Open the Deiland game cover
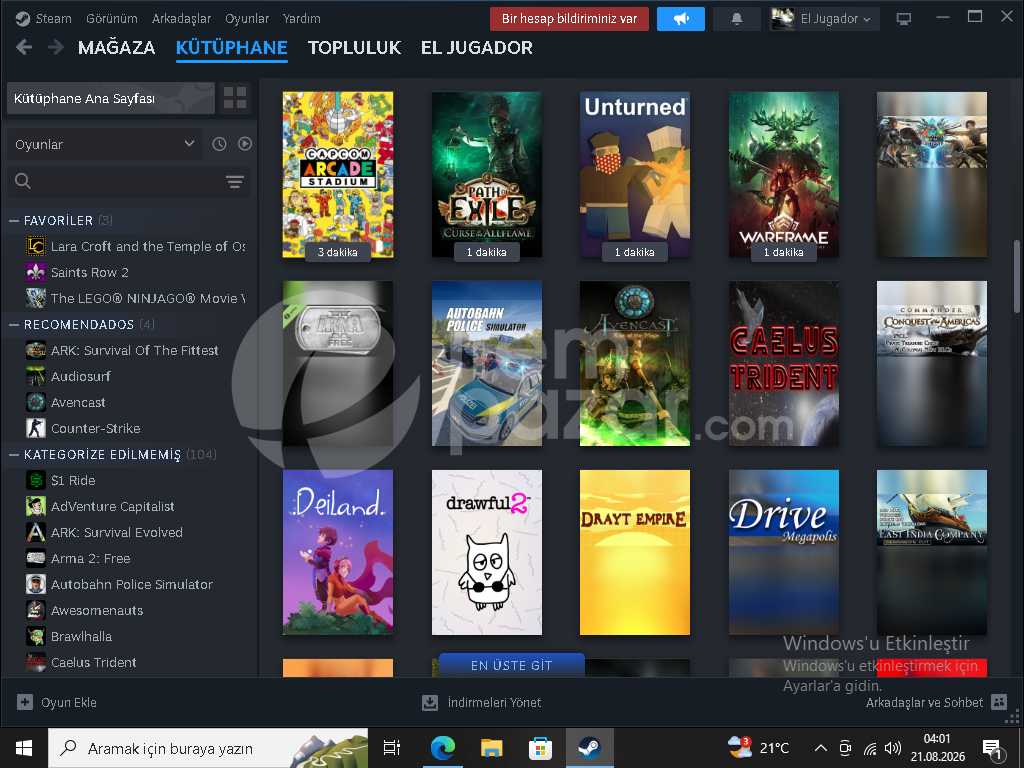The height and width of the screenshot is (768, 1024). click(x=338, y=552)
